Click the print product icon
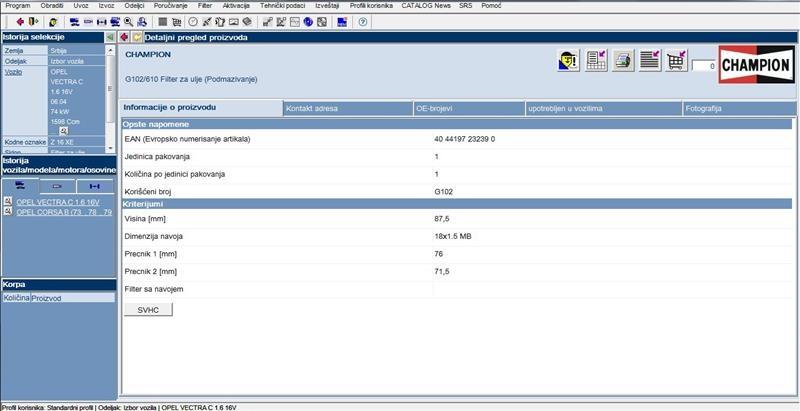800x411 pixels. 623,61
